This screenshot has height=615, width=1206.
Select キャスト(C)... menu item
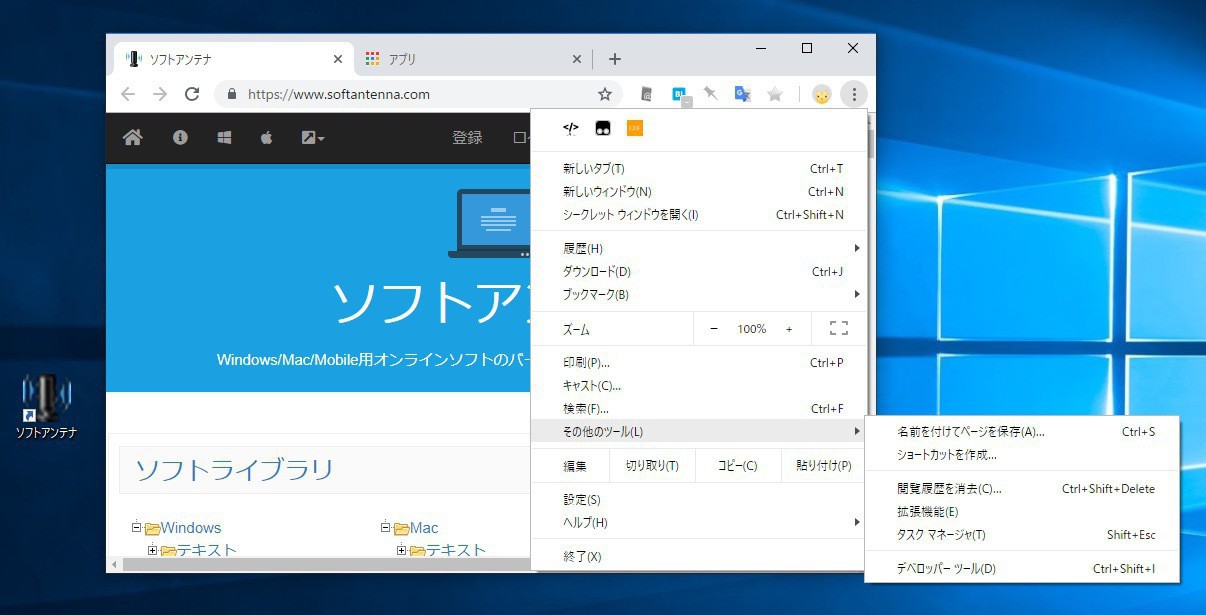(698, 386)
